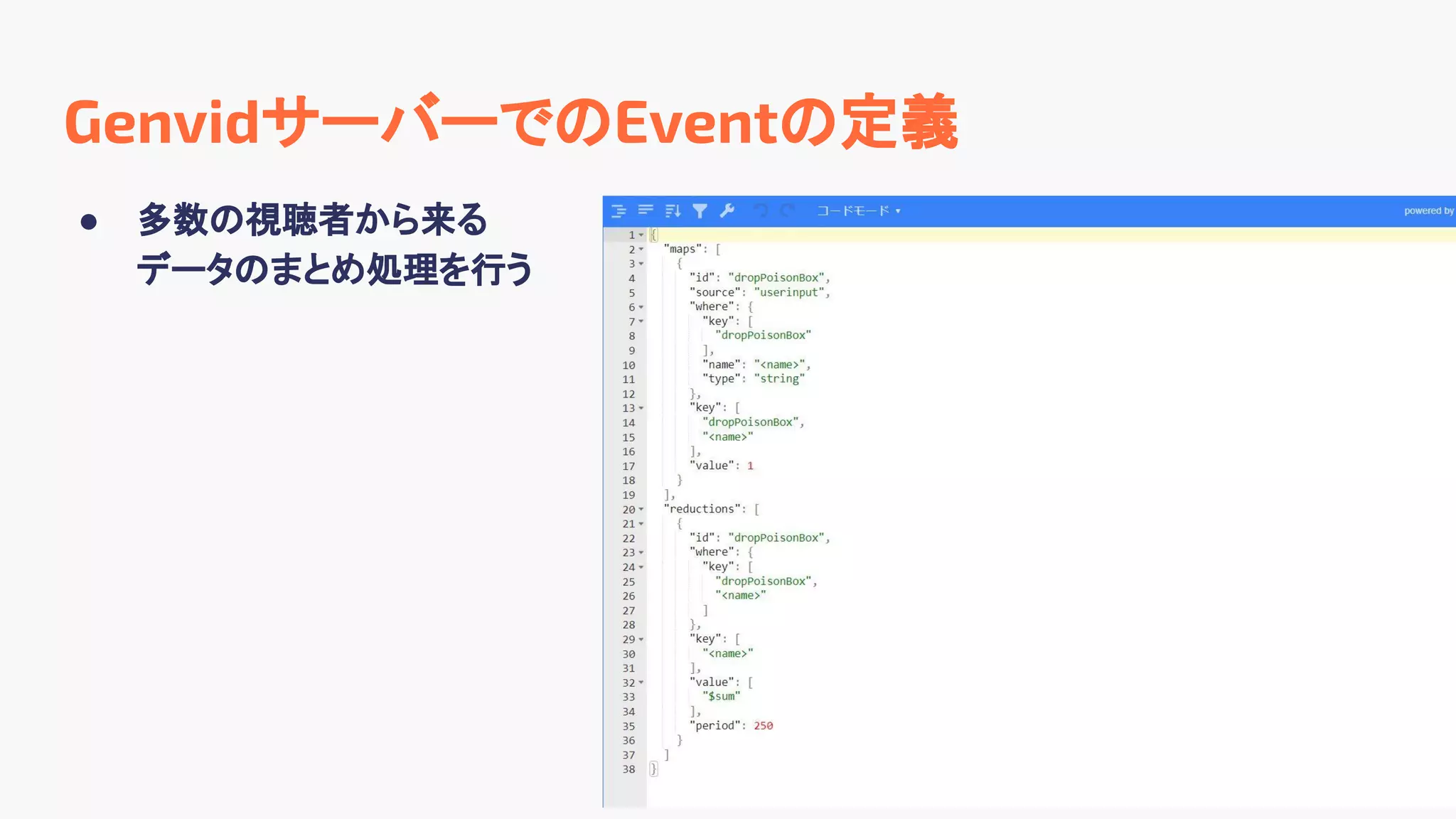The image size is (1456, 819).
Task: Click "dropPoisonBox" id on line 22
Action: (776, 538)
